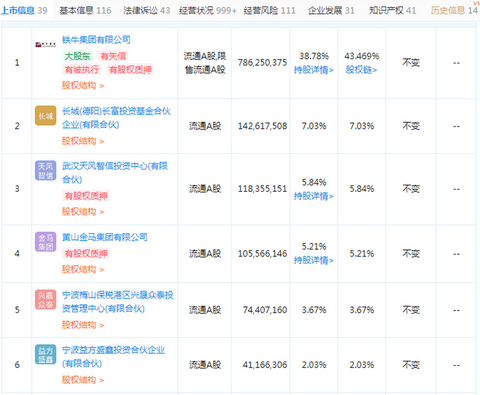The height and width of the screenshot is (395, 480).
Task: Expand 股权结构 under 铁牛集团有限公司
Action: pos(83,85)
